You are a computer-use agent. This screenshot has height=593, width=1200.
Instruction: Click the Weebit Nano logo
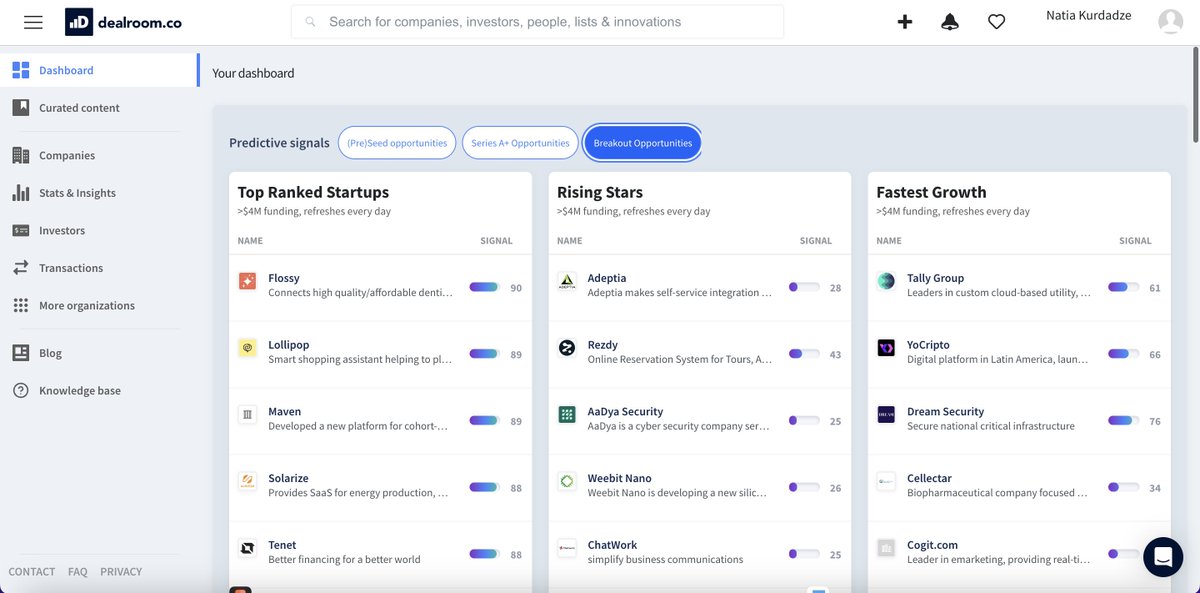567,481
